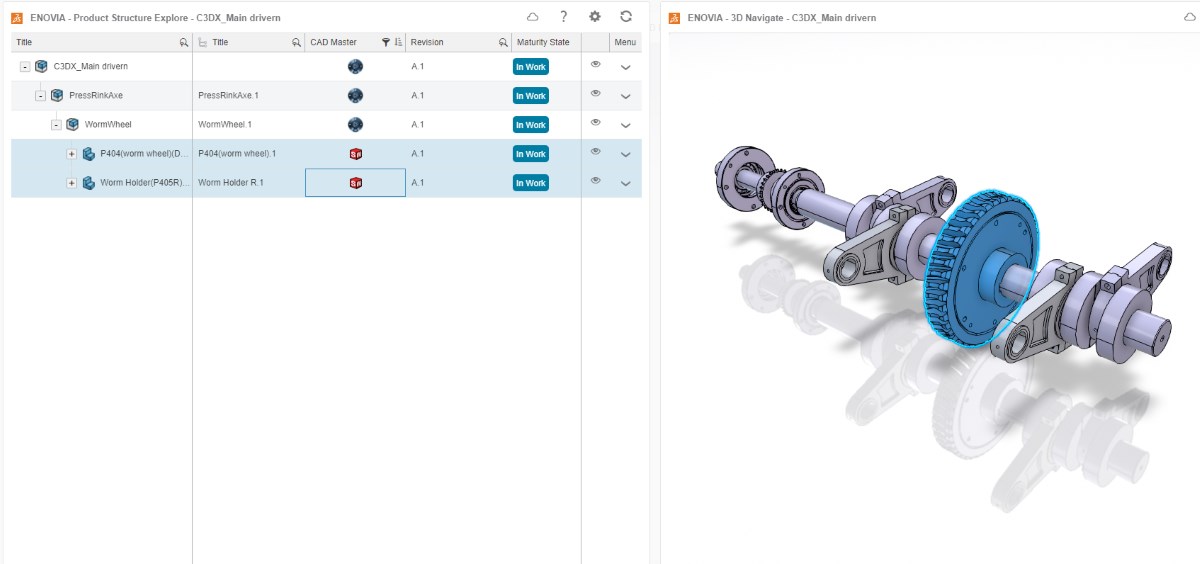
Task: Click revision A.1 of C3DX_Main drivern row
Action: [418, 66]
